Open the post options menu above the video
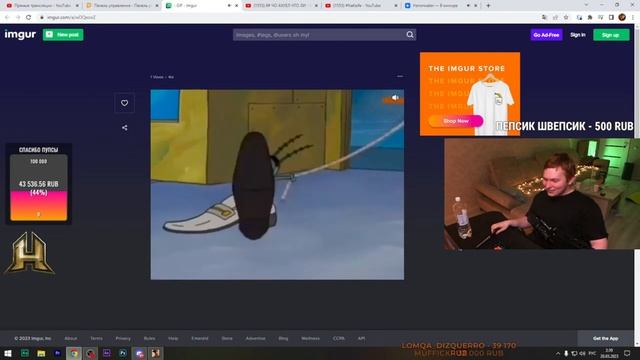 click(x=400, y=76)
